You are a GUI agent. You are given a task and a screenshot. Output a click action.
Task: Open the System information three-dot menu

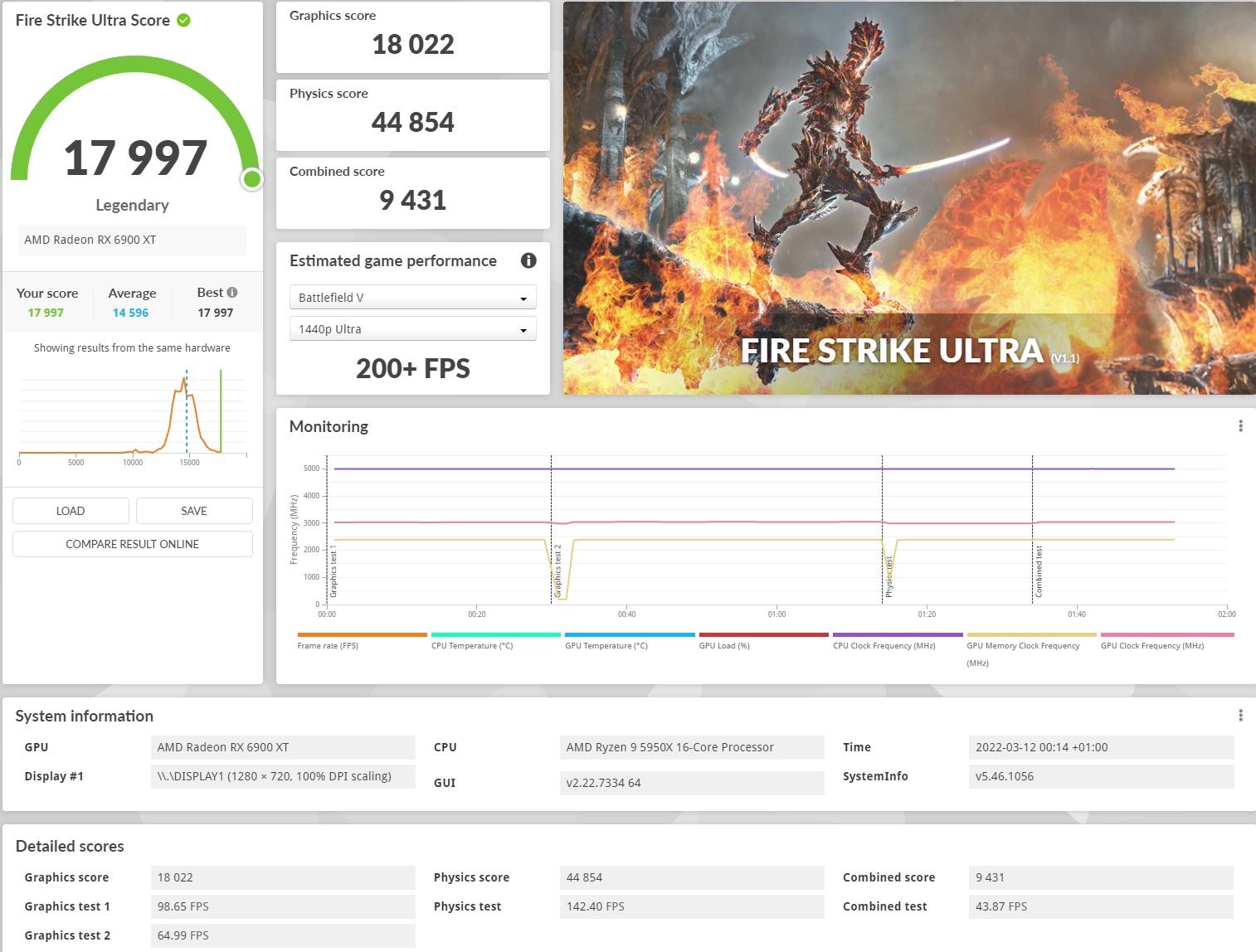coord(1240,716)
